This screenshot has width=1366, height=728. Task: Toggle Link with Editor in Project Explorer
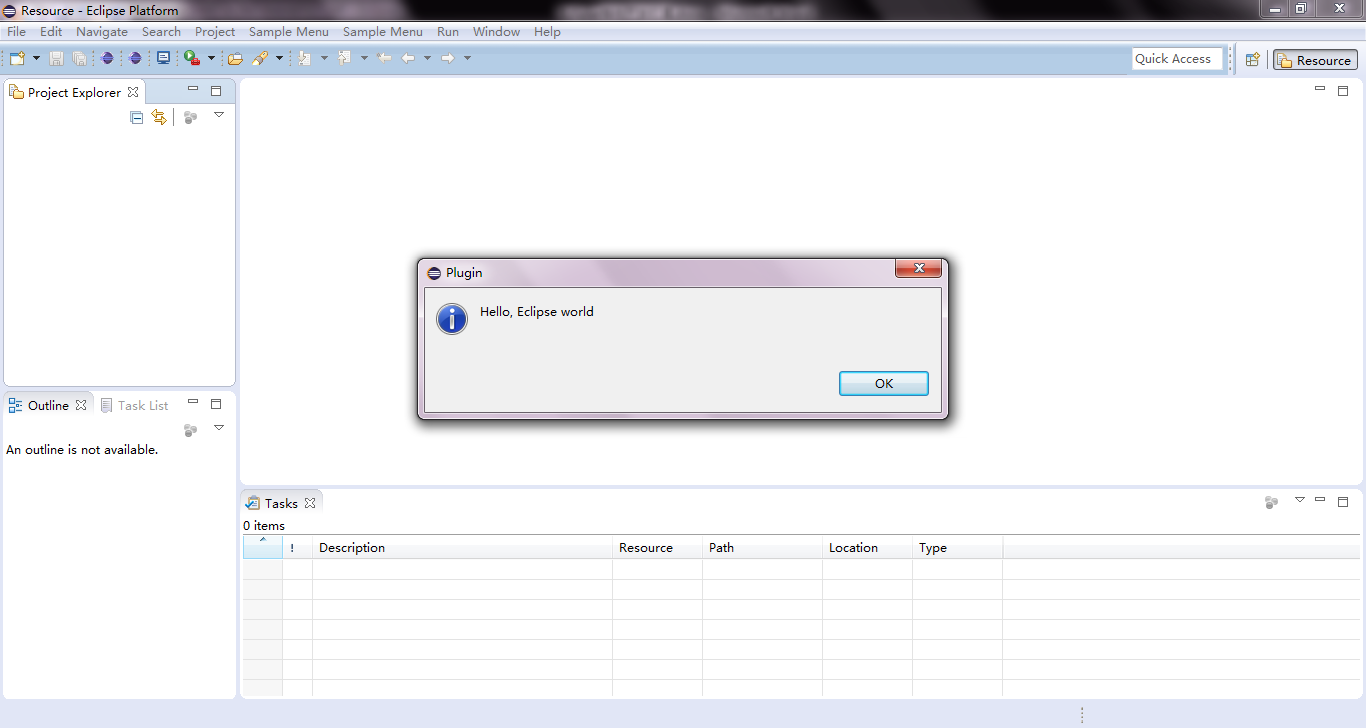pos(159,117)
